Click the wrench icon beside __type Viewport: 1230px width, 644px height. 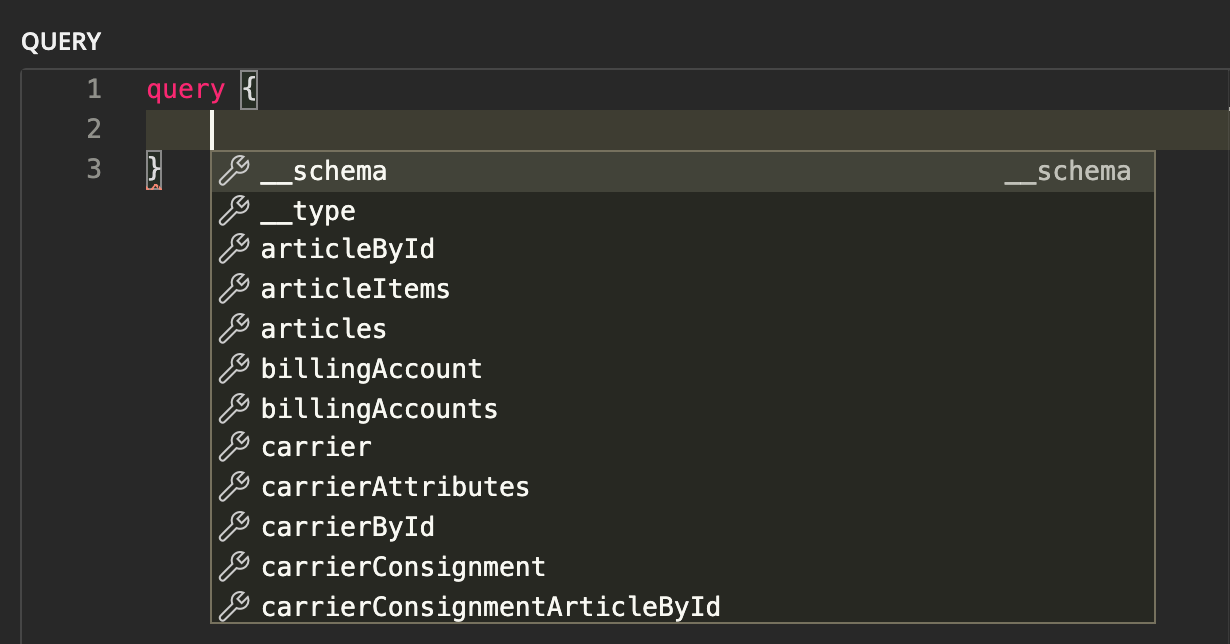coord(233,211)
